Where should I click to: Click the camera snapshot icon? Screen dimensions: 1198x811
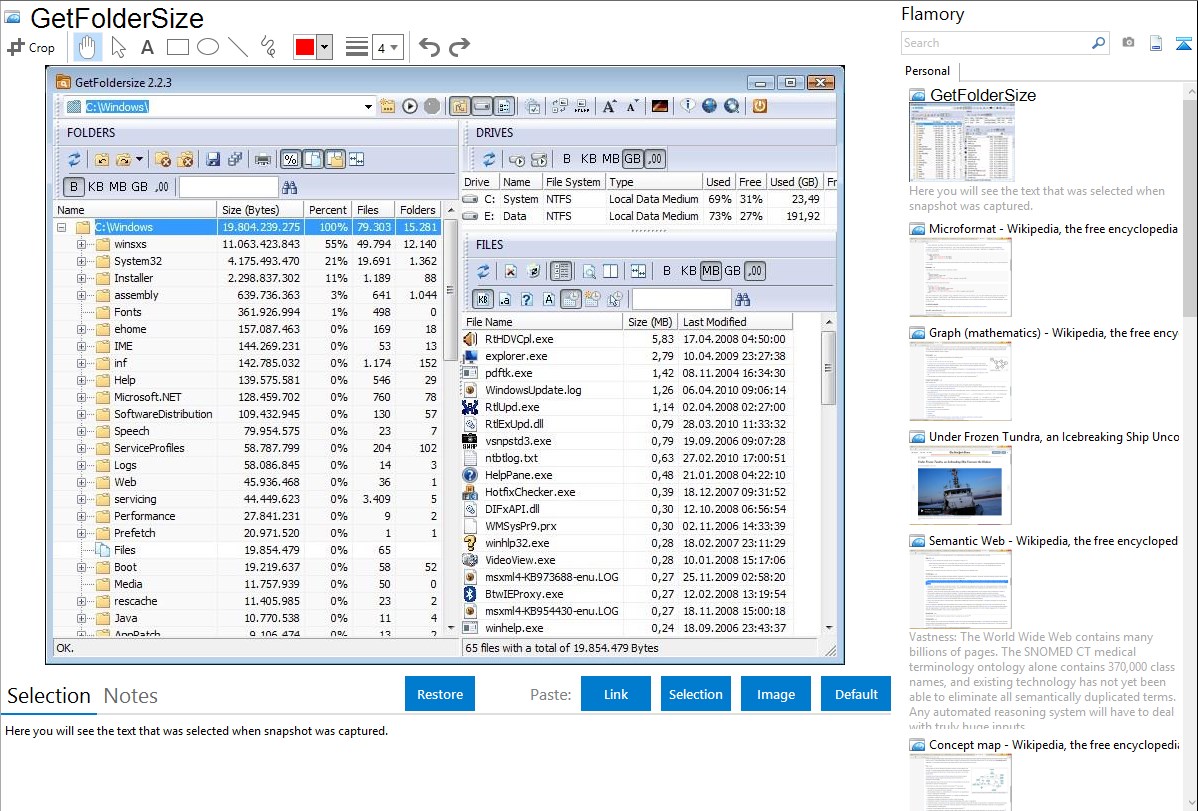tap(1128, 43)
